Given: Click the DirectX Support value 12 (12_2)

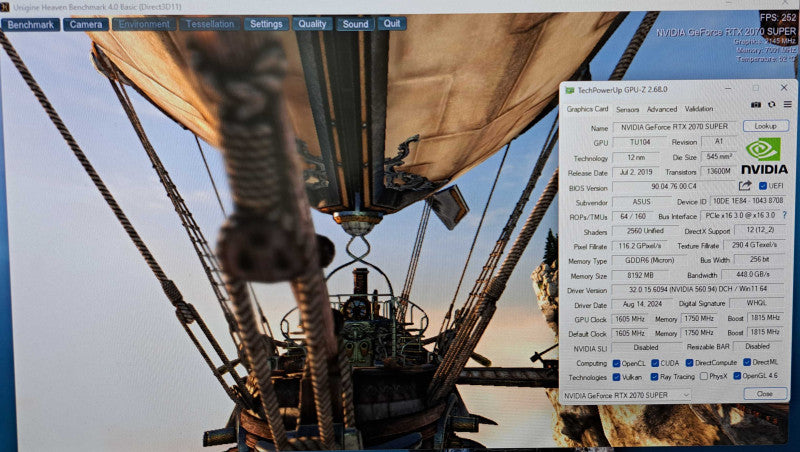Looking at the screenshot, I should click(x=760, y=230).
